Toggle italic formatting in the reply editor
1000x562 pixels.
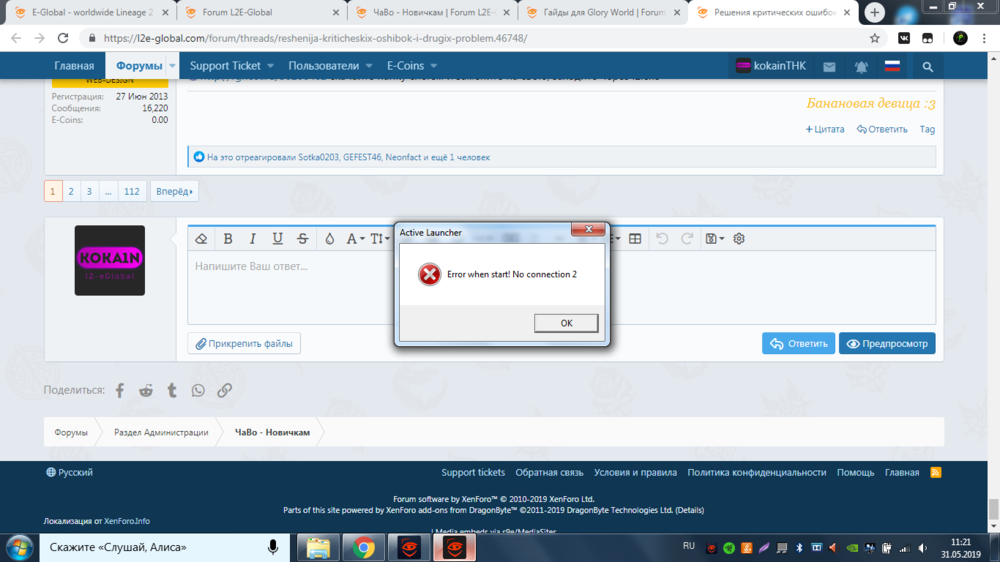pos(252,239)
